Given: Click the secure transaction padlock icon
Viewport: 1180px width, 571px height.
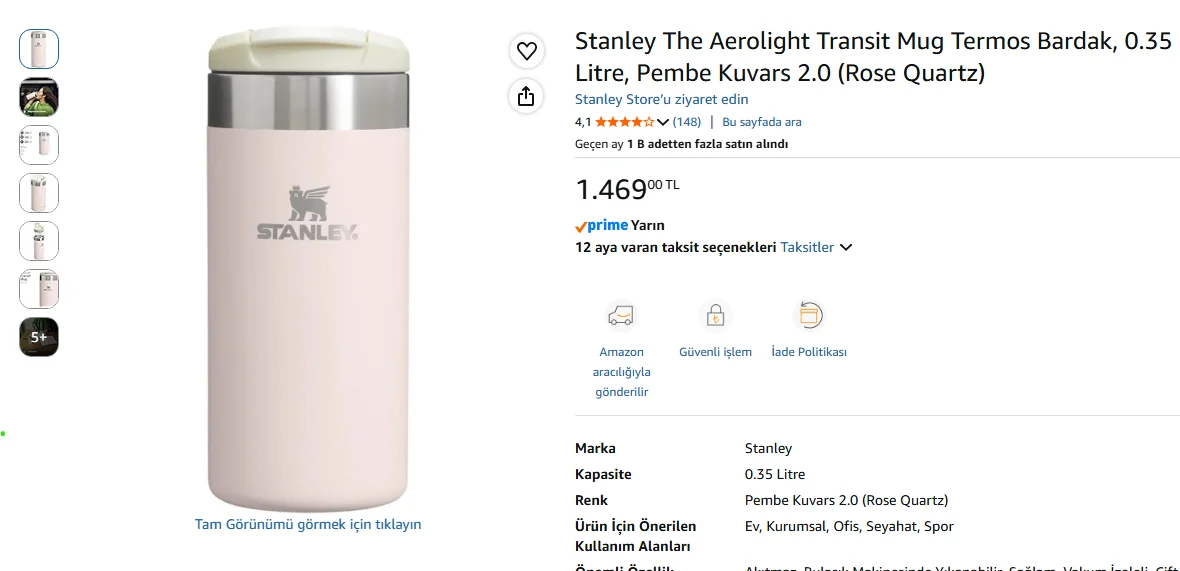Looking at the screenshot, I should pos(715,315).
